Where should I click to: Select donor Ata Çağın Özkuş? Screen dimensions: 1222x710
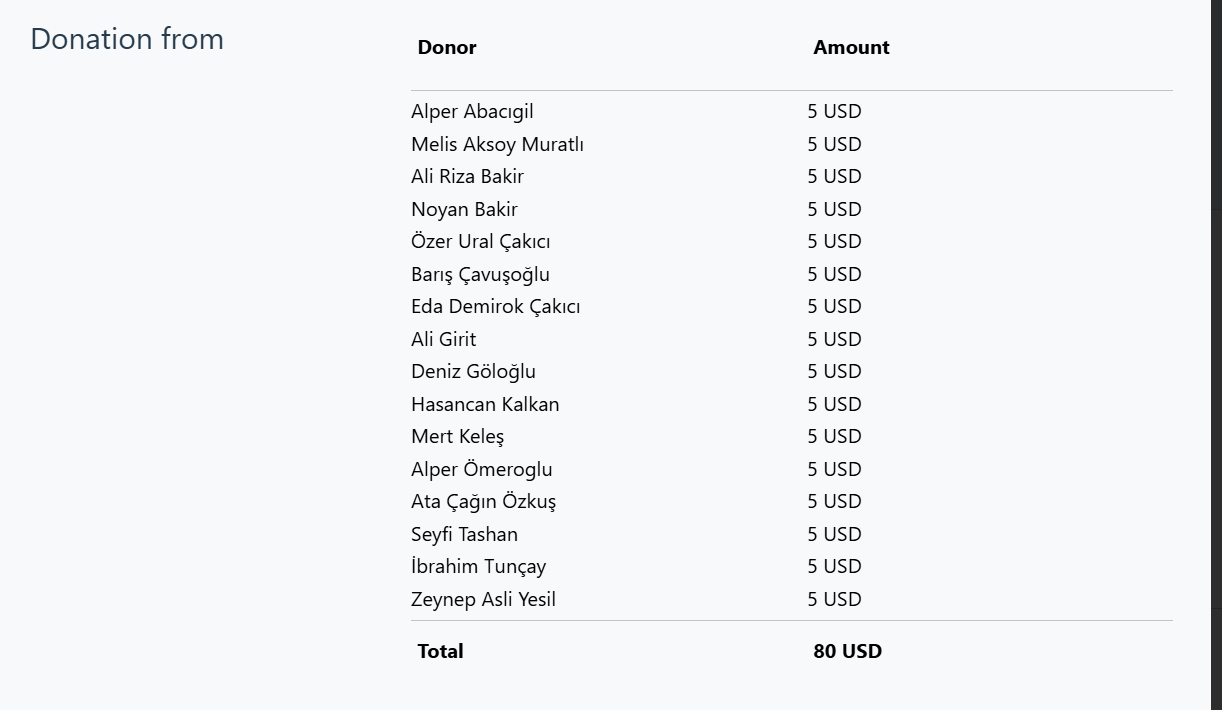[483, 501]
